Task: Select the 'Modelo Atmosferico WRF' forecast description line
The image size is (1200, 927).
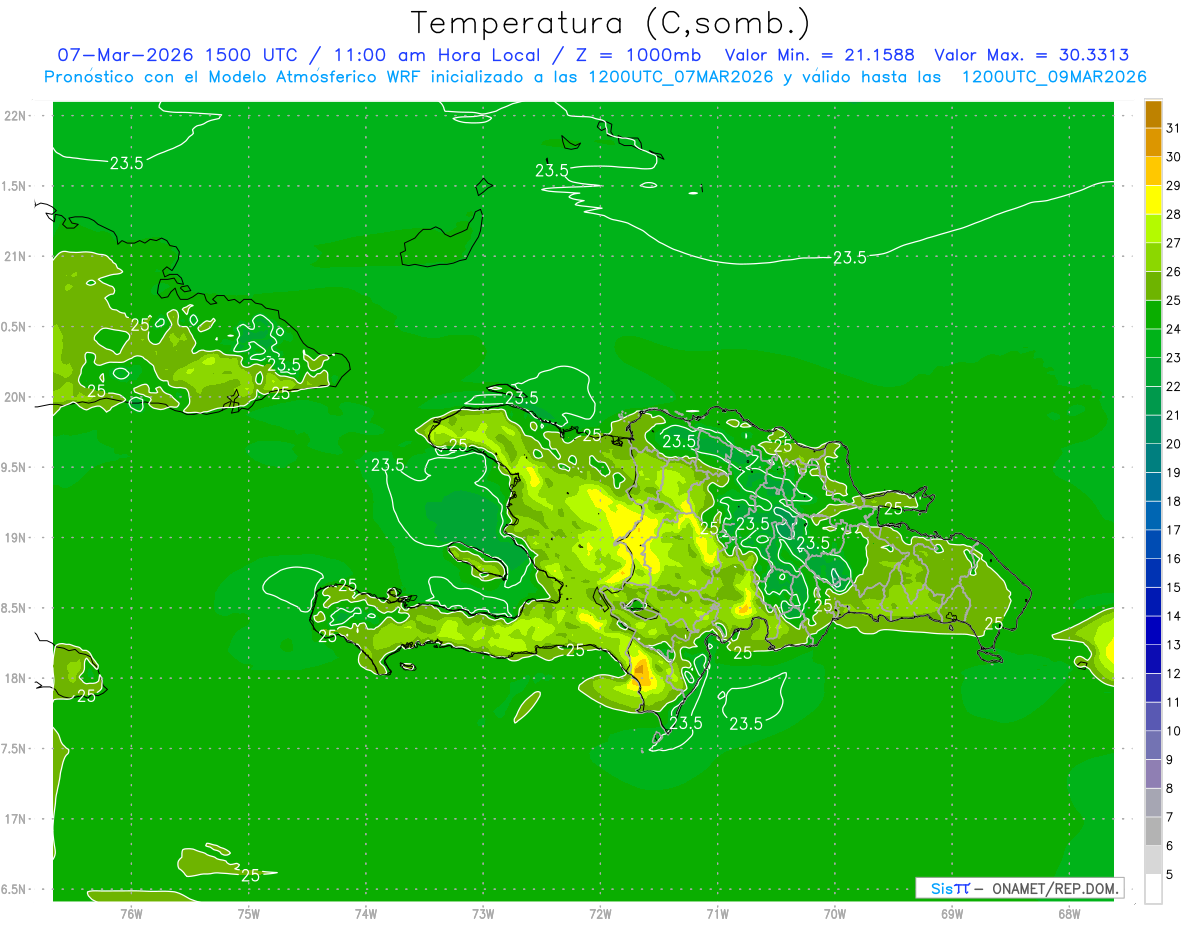Action: click(x=595, y=77)
